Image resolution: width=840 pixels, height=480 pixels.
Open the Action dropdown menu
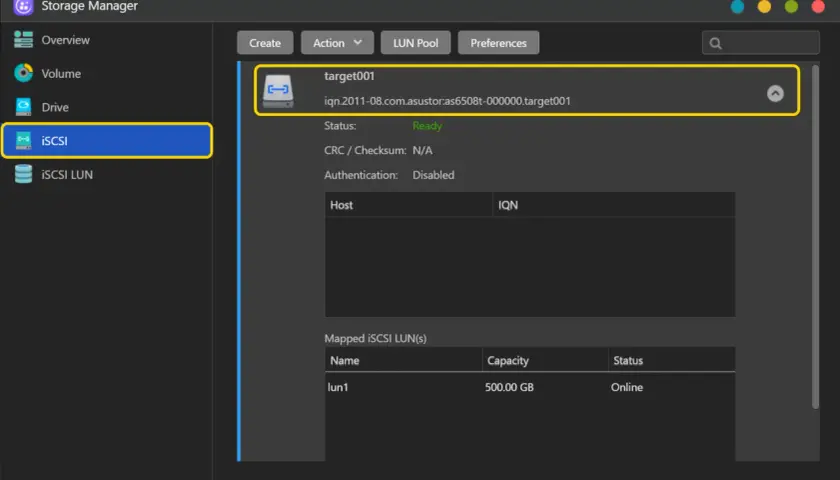point(337,43)
